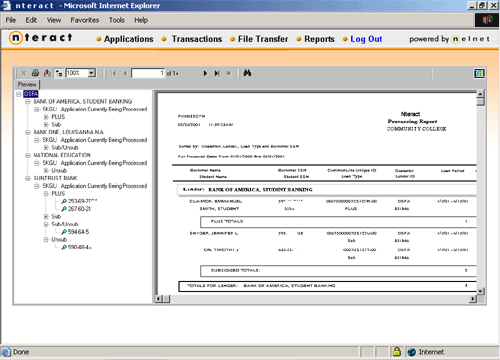Open the magnifier entry 594-64-5 in the tree
The height and width of the screenshot is (360, 500).
click(x=75, y=232)
